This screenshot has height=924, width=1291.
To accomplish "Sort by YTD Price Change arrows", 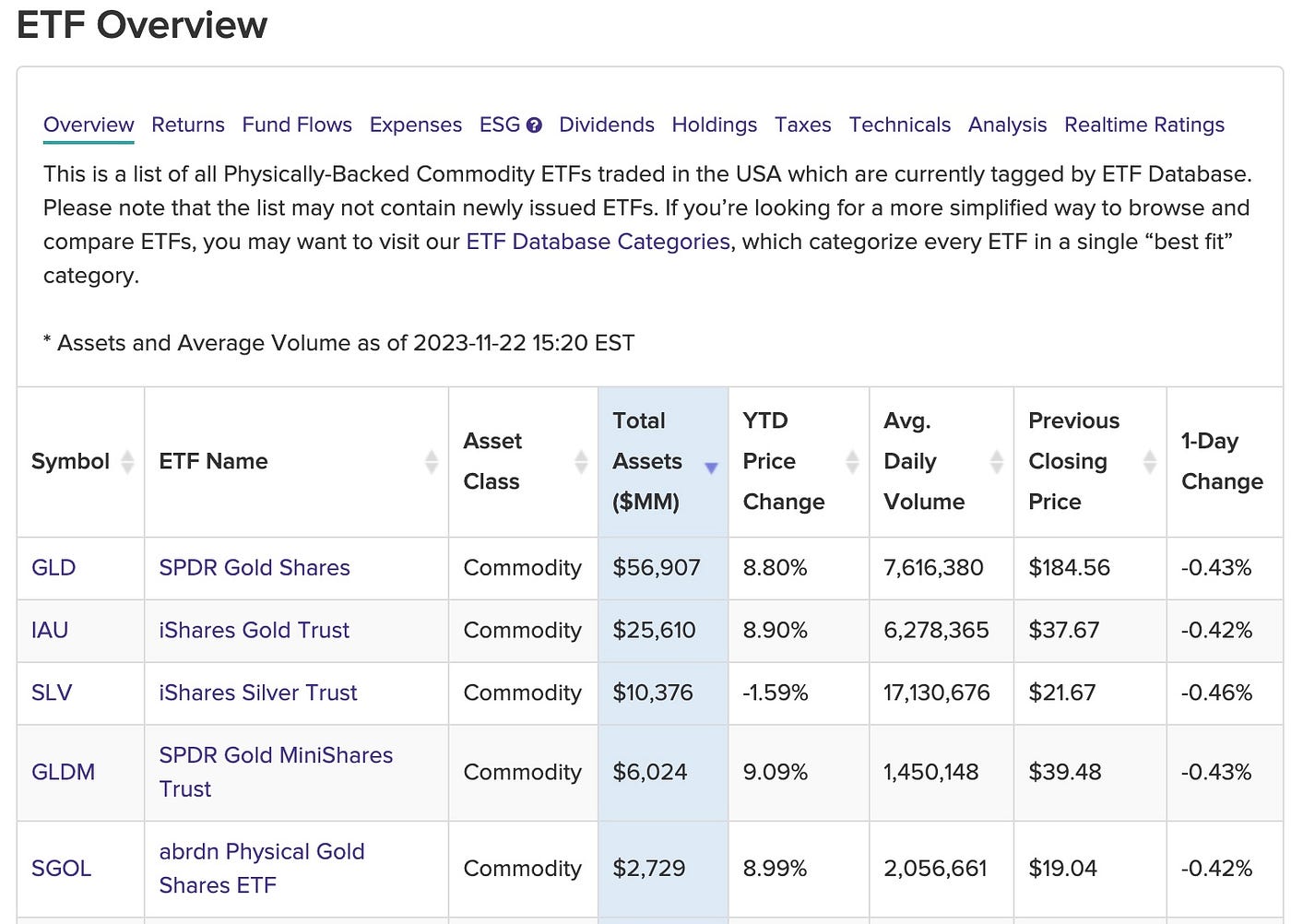I will pyautogui.click(x=852, y=461).
